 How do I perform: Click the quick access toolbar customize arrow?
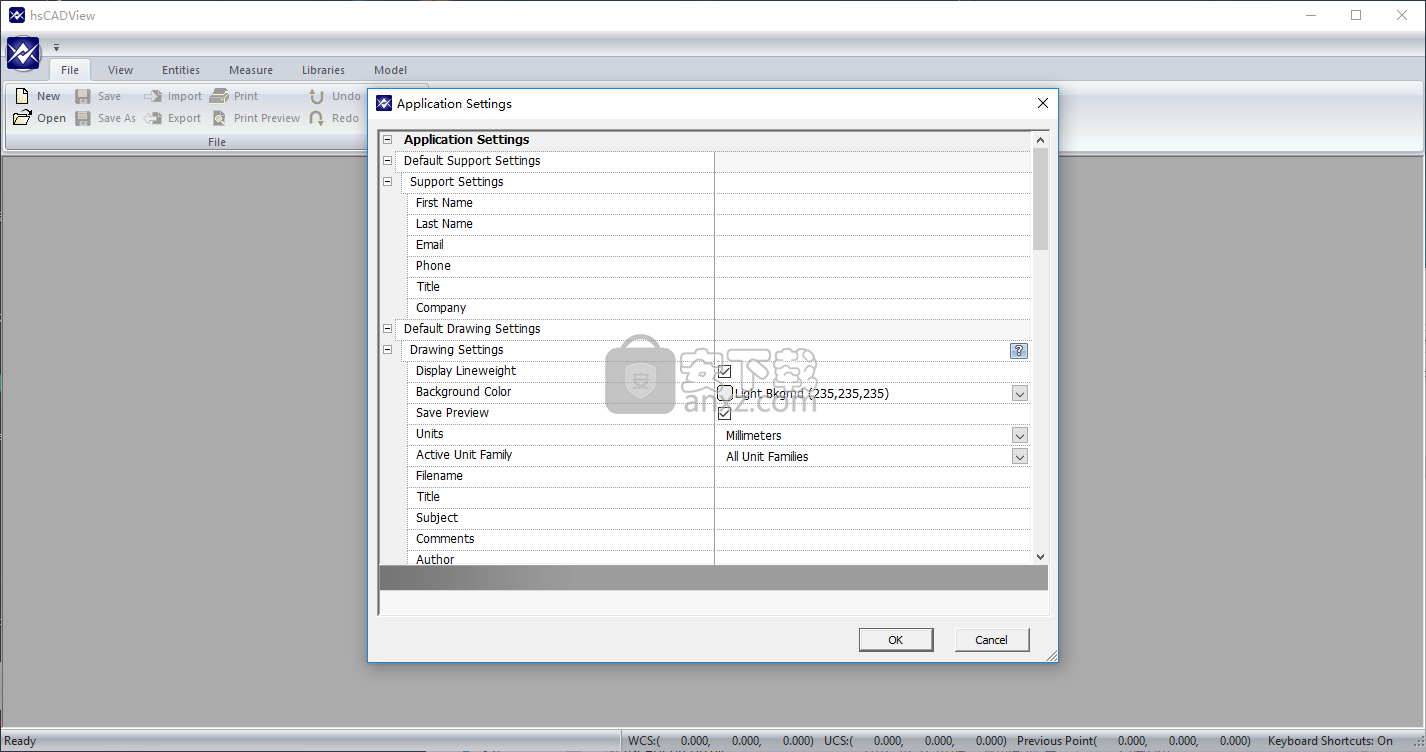[x=57, y=47]
